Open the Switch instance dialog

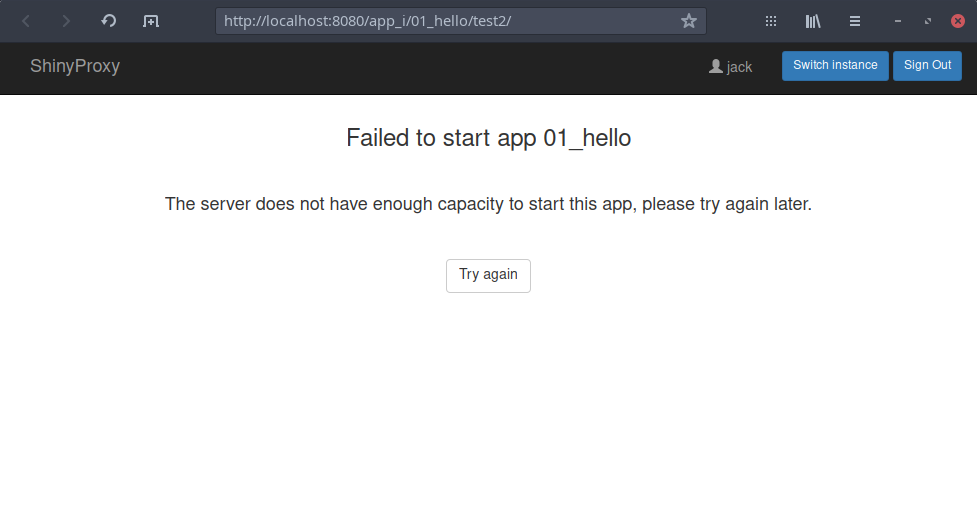(x=835, y=65)
